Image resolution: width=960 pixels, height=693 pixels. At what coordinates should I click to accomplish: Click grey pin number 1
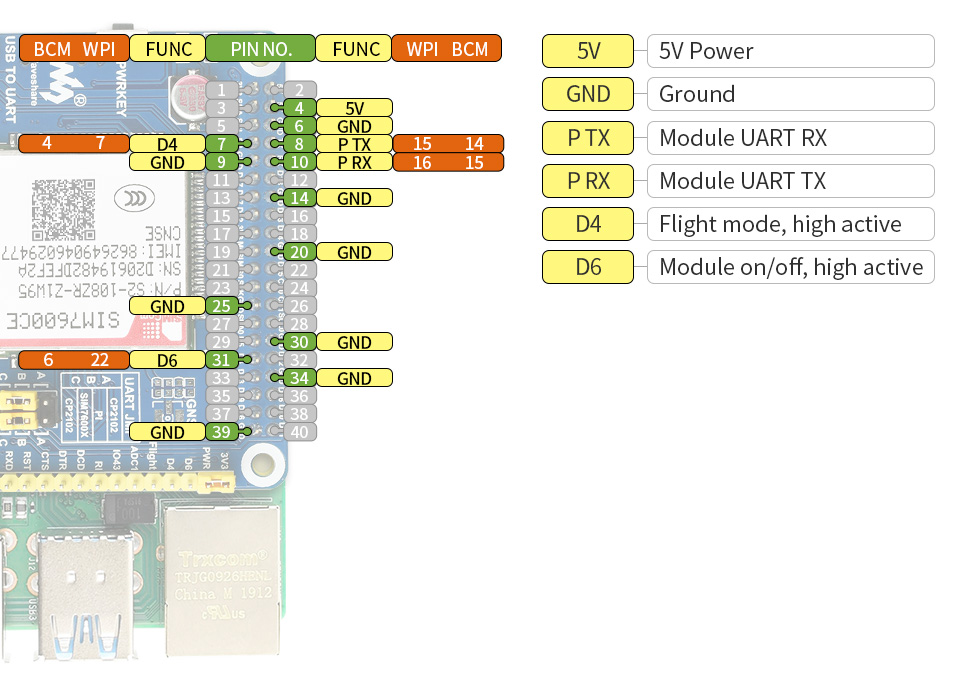coord(222,90)
